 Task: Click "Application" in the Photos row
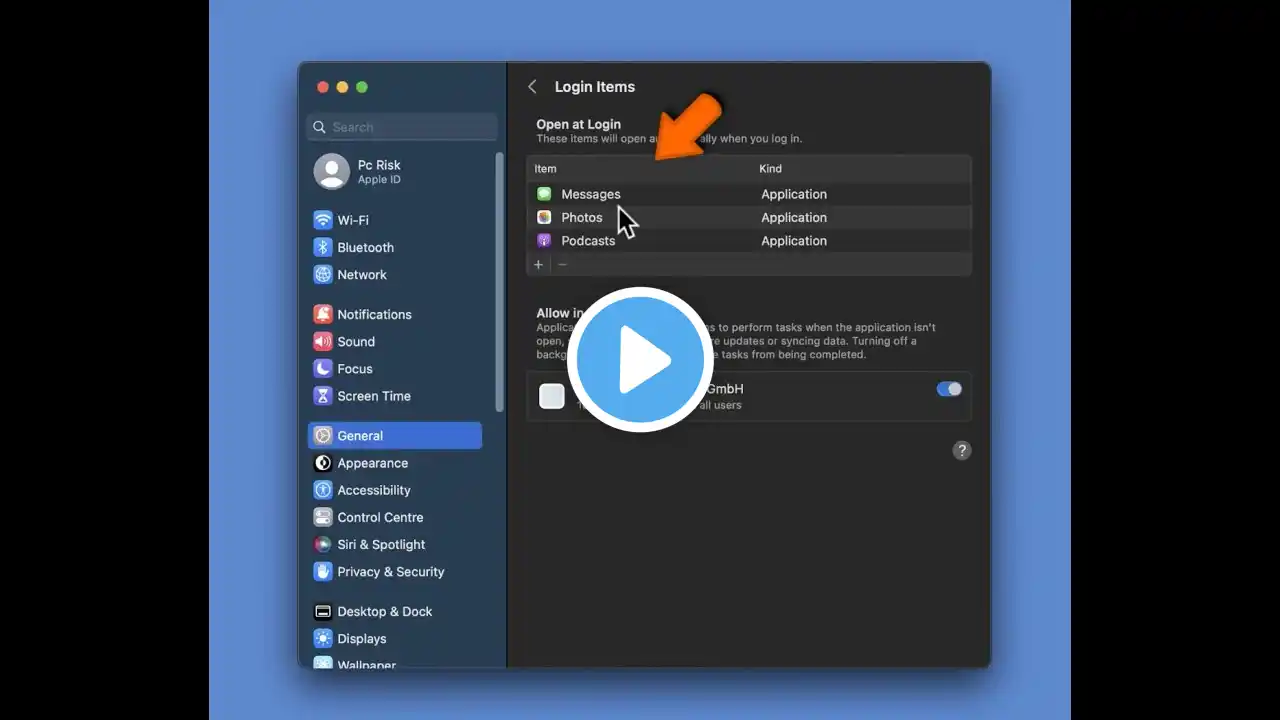point(794,217)
